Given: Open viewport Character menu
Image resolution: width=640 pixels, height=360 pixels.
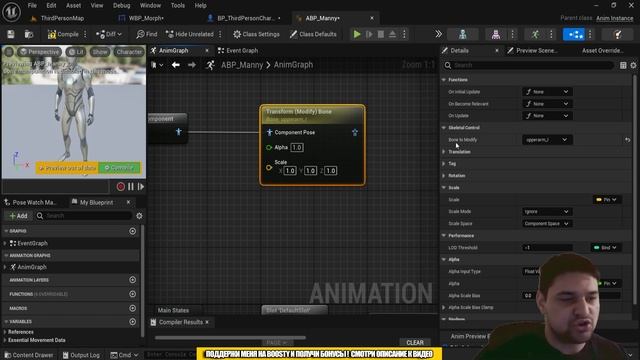Looking at the screenshot, I should (129, 52).
